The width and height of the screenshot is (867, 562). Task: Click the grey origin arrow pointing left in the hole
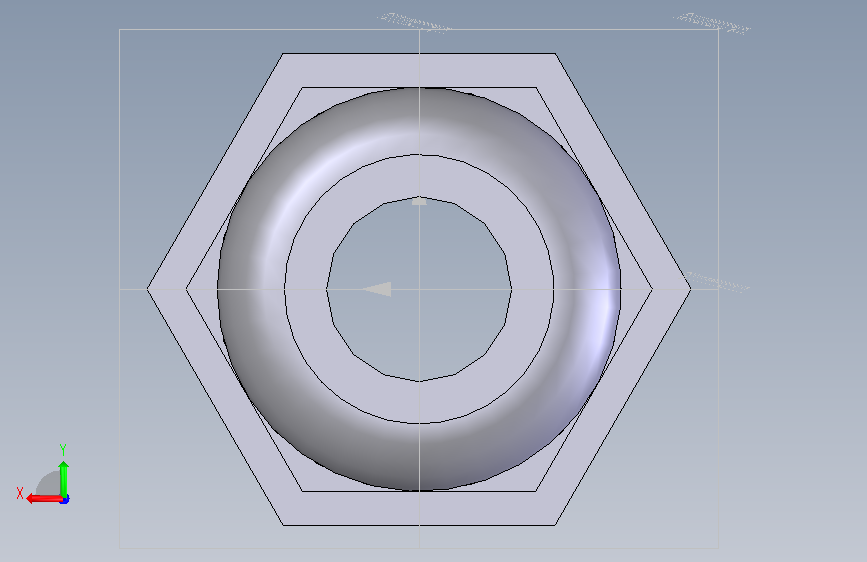coord(377,289)
